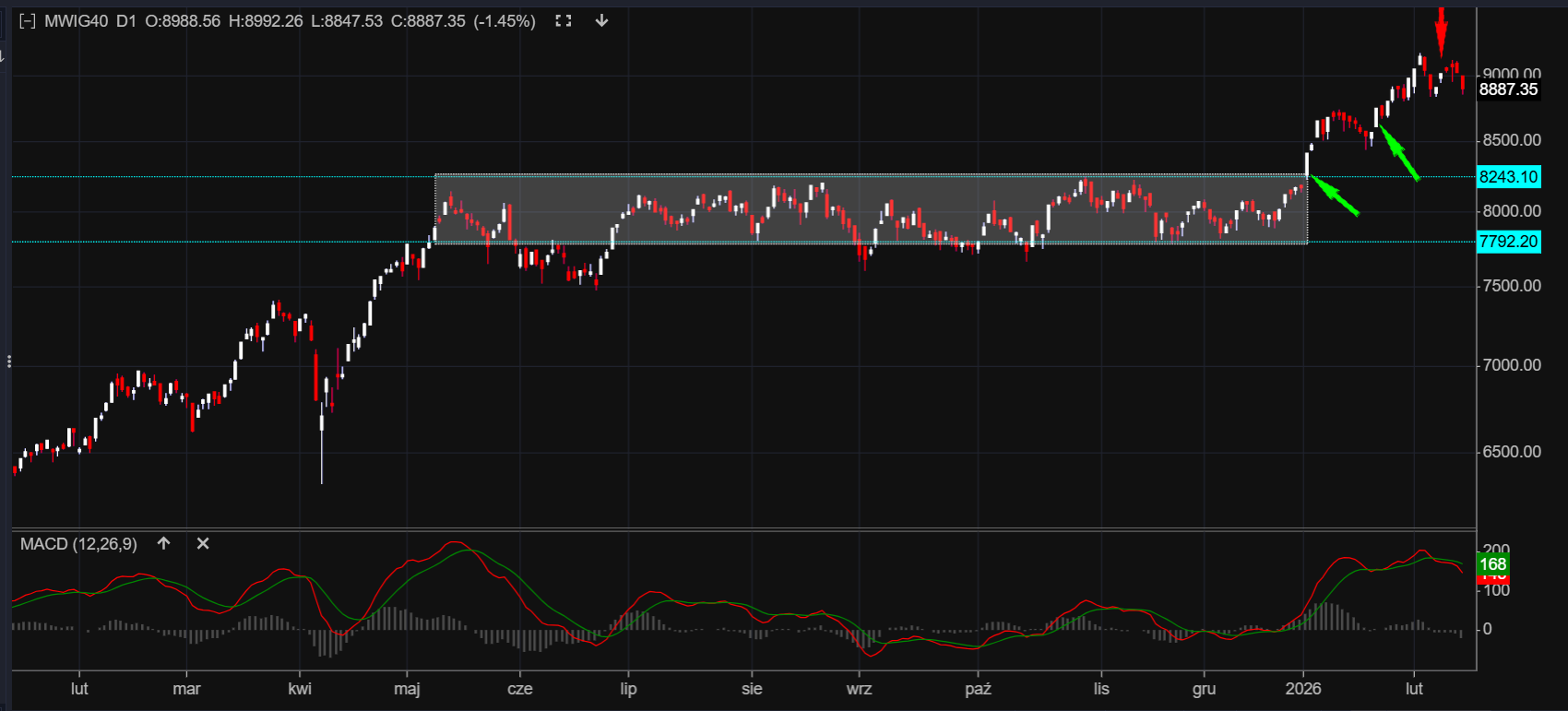Click the divider between chart and MACD
This screenshot has height=711, width=1568.
tap(738, 529)
